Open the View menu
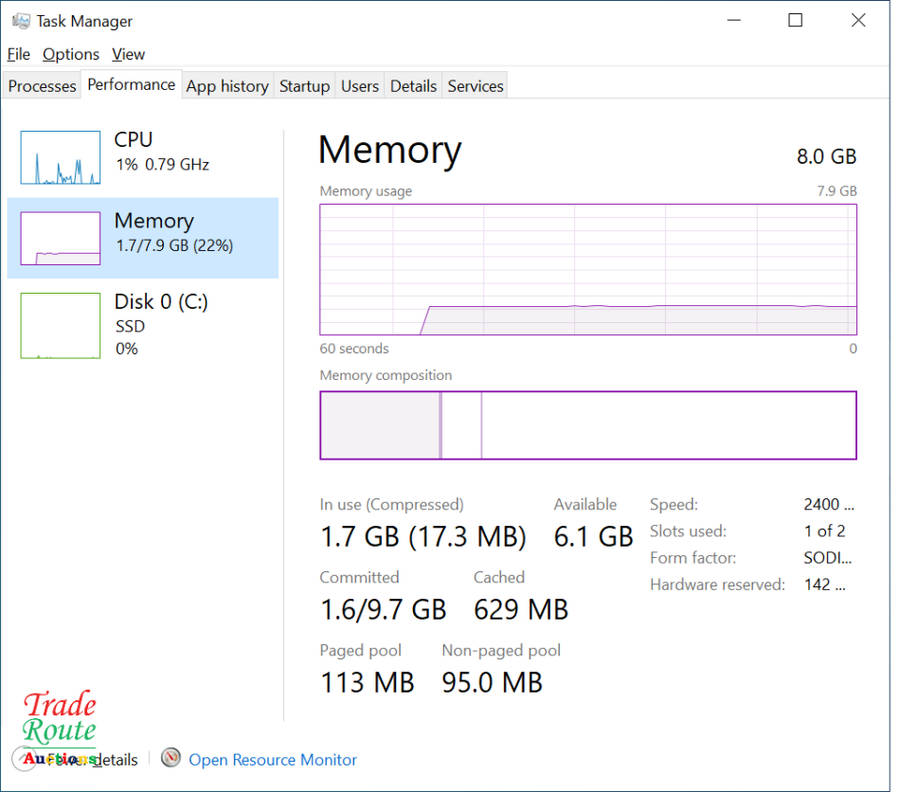The width and height of the screenshot is (900, 792). point(128,54)
